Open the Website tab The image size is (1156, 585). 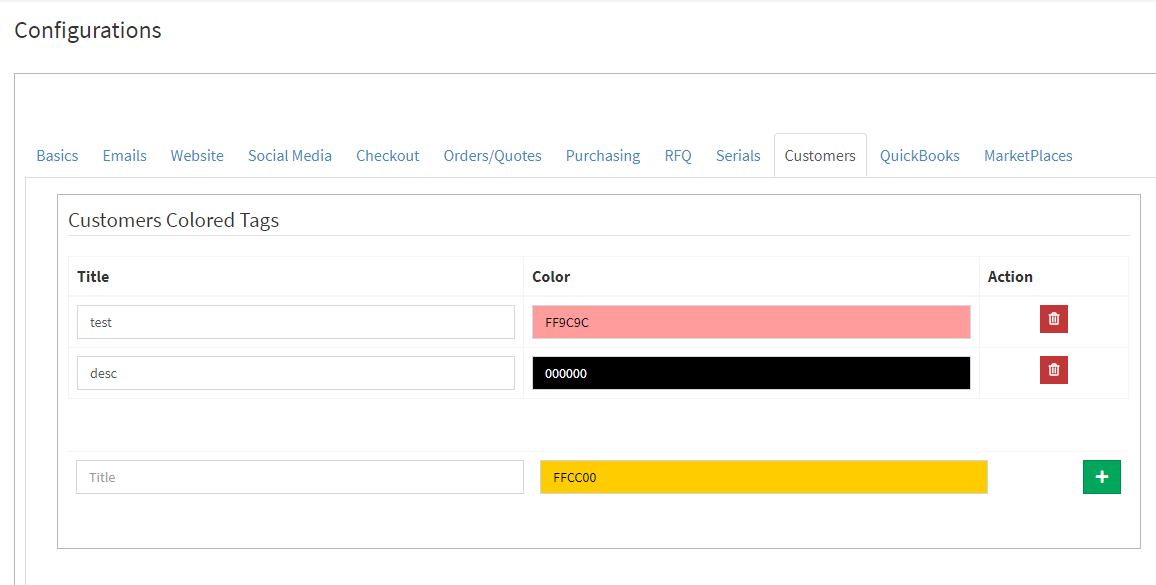(197, 156)
